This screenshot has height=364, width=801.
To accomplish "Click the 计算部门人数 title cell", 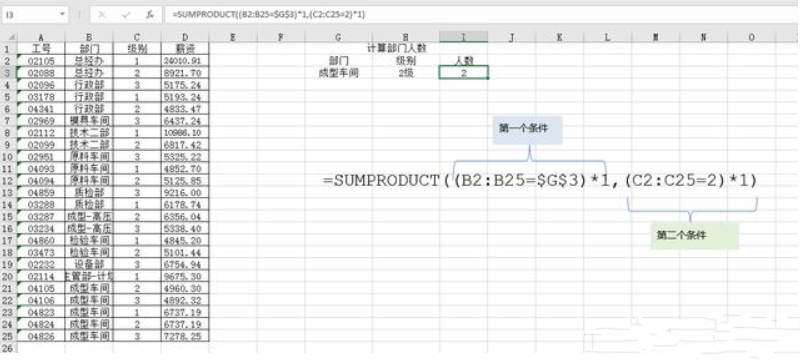I will [x=396, y=49].
